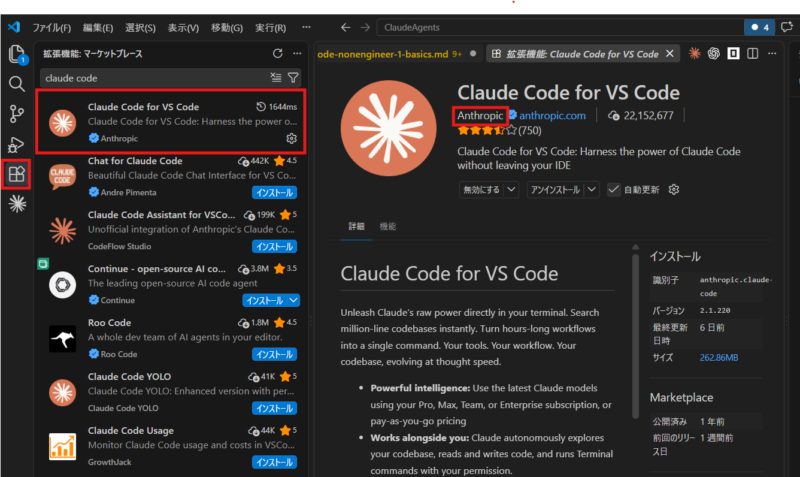
Task: Switch to the nonengineer-1-basics.md editor tab
Action: coord(398,54)
